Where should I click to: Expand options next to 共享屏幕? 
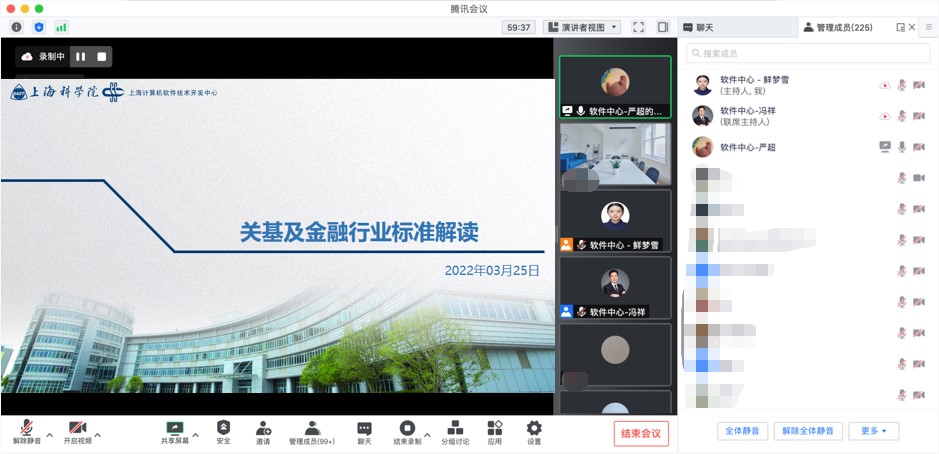195,435
